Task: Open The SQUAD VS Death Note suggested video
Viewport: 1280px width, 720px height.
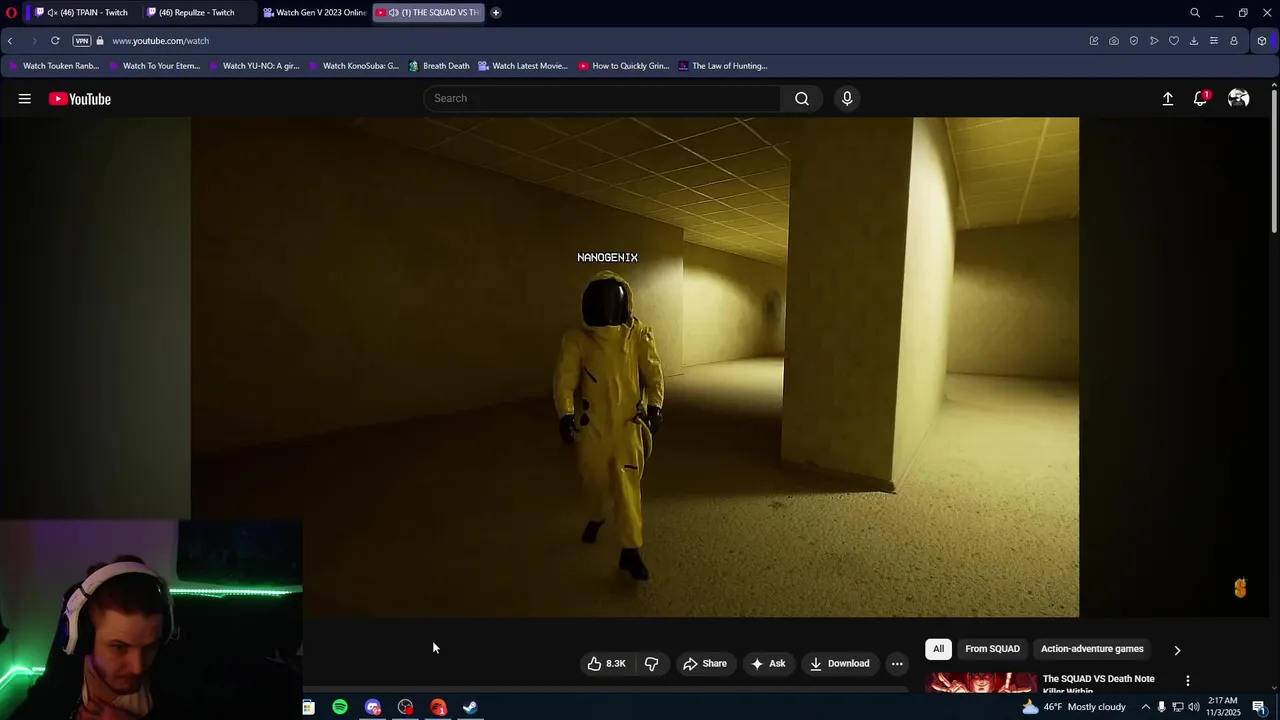Action: [x=1098, y=684]
